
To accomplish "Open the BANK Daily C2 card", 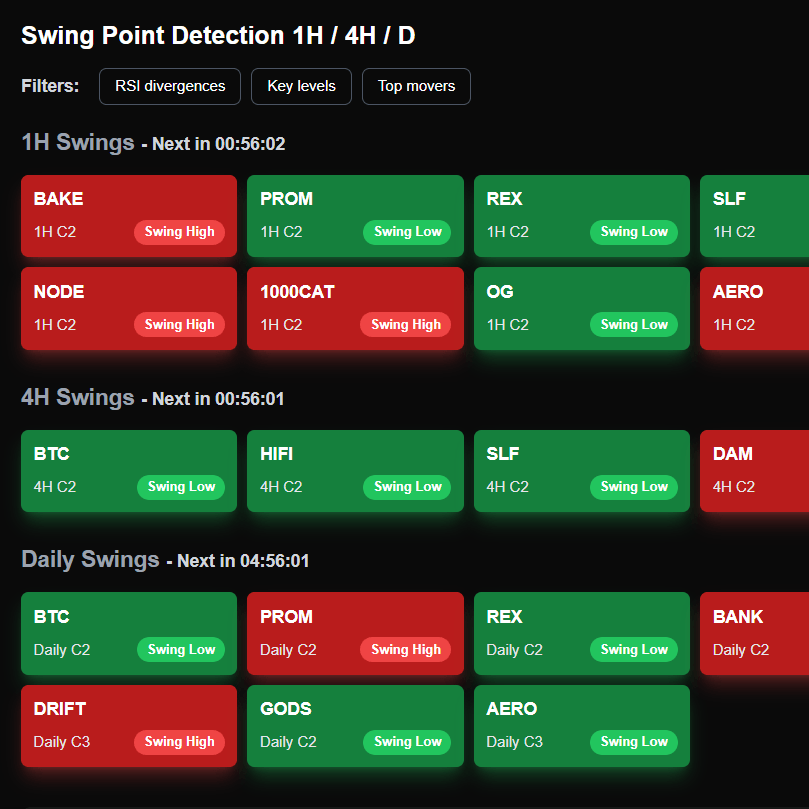I will [754, 633].
